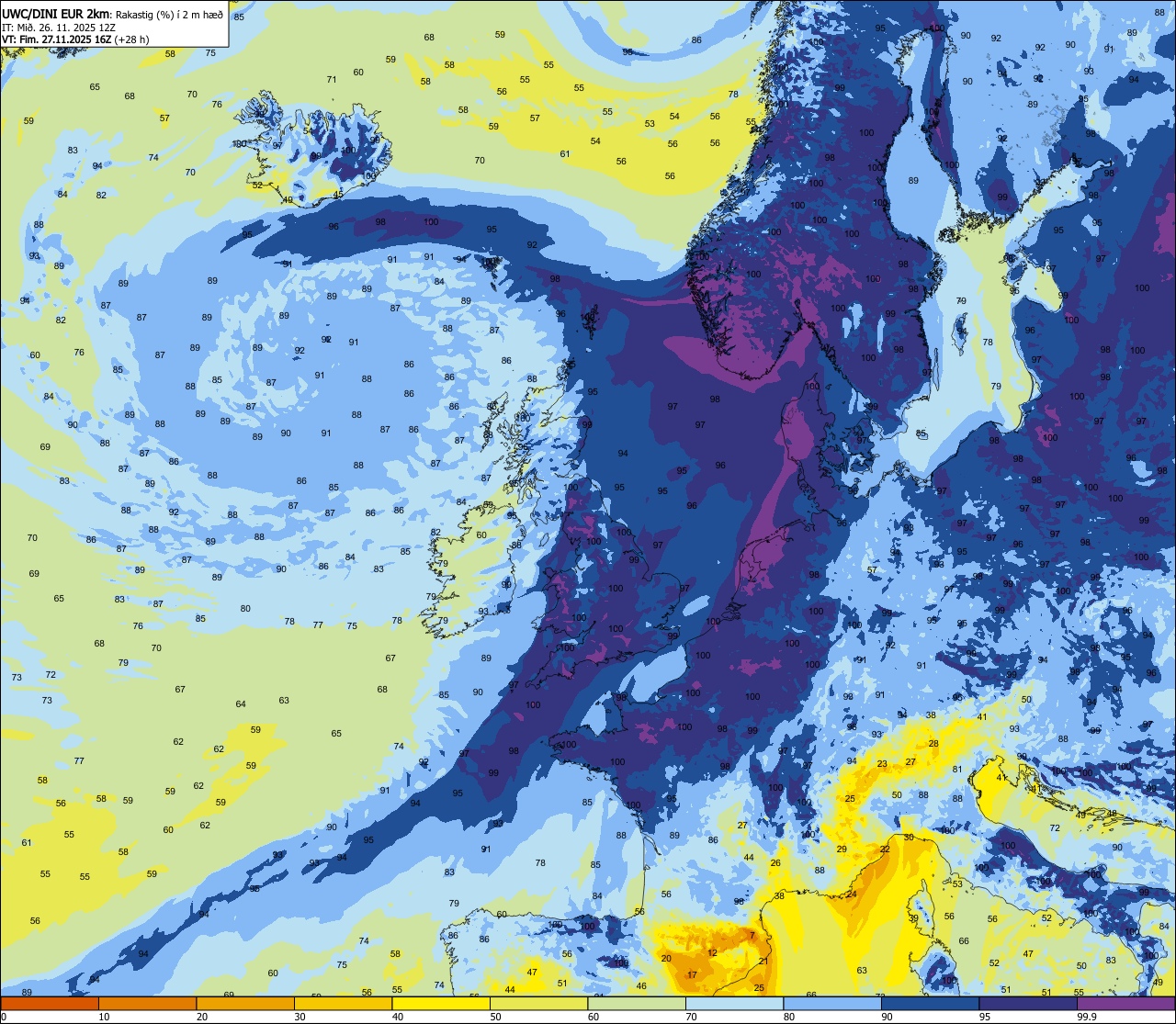Pick the 50–60% legend color box
Screen dimensions: 1176x1024
point(538,1003)
